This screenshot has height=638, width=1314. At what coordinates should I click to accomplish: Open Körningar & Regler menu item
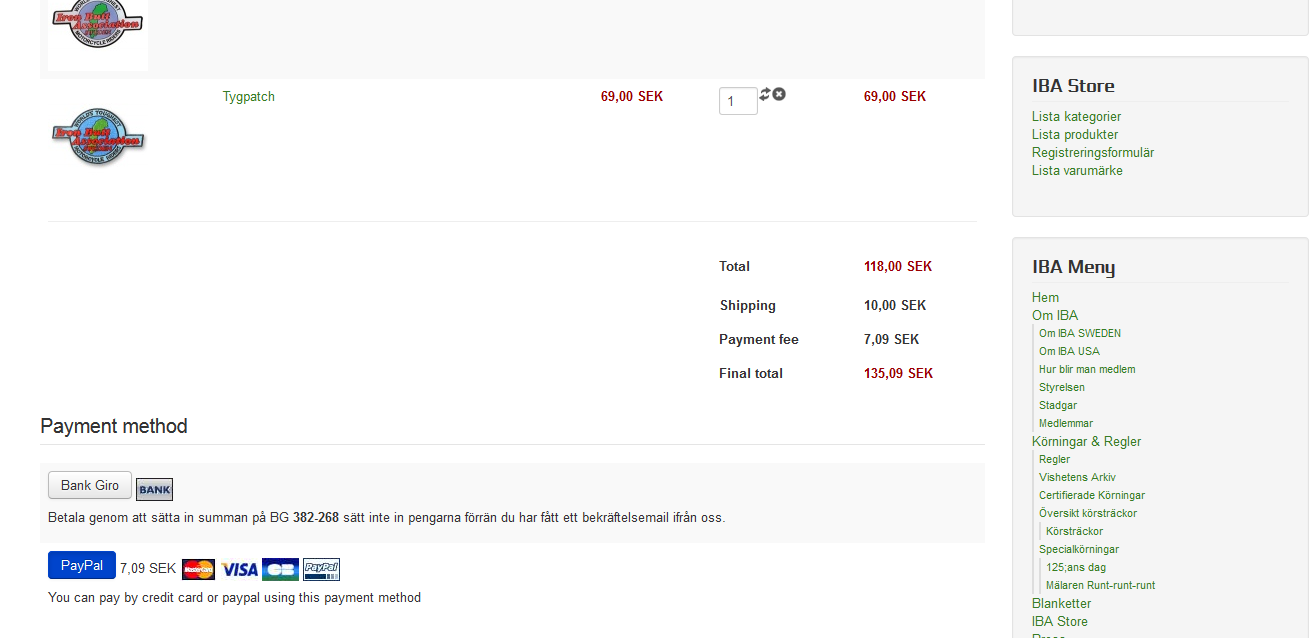1086,442
